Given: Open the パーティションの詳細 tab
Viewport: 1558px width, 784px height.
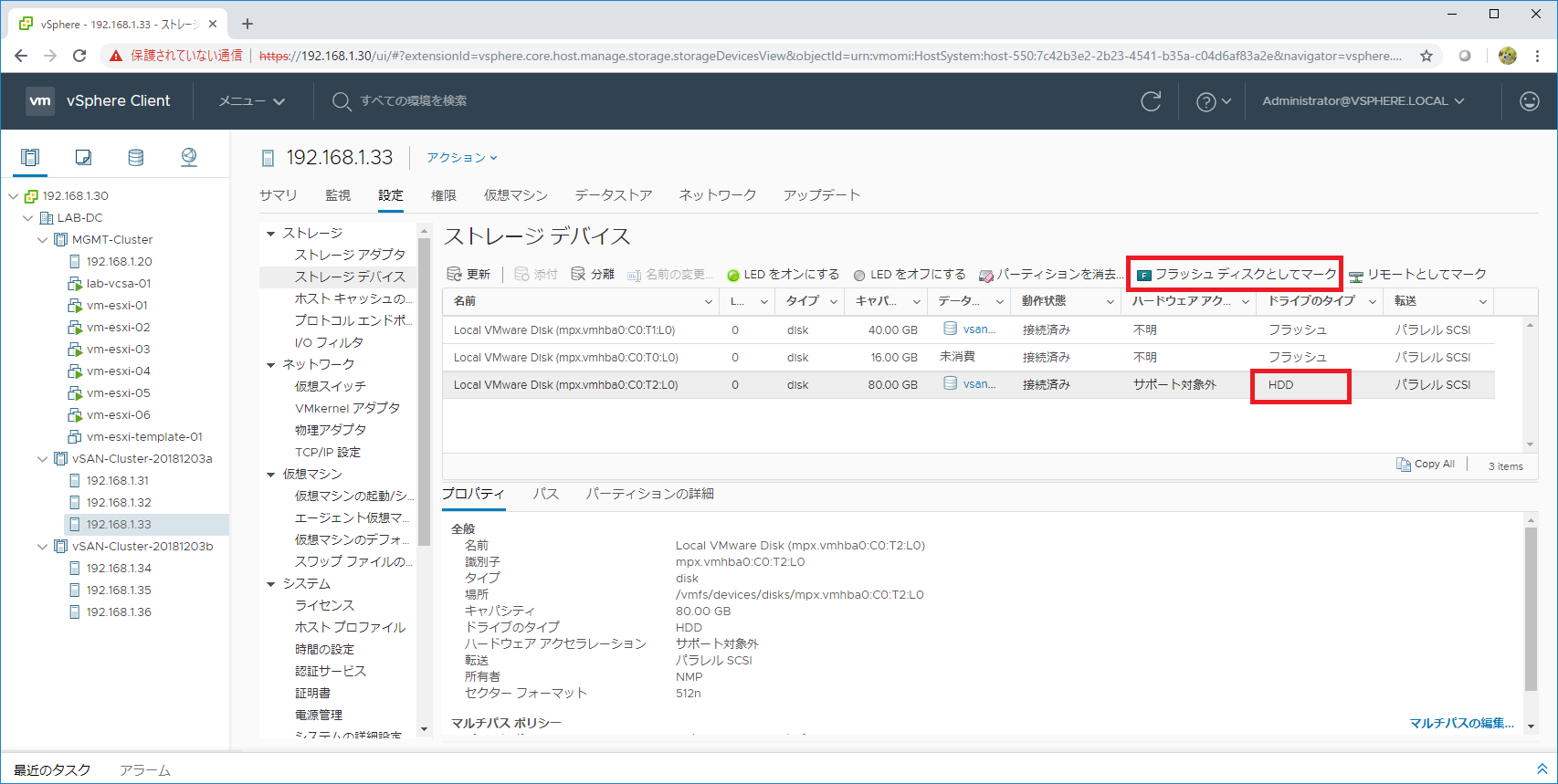Looking at the screenshot, I should (x=649, y=494).
